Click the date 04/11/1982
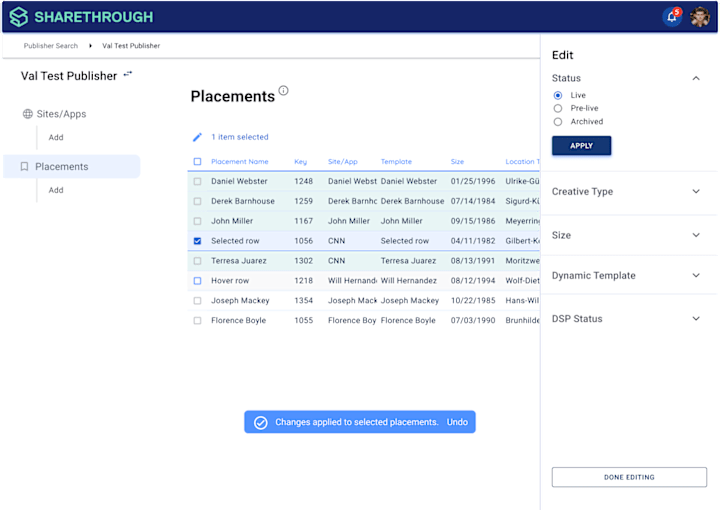 (x=473, y=241)
